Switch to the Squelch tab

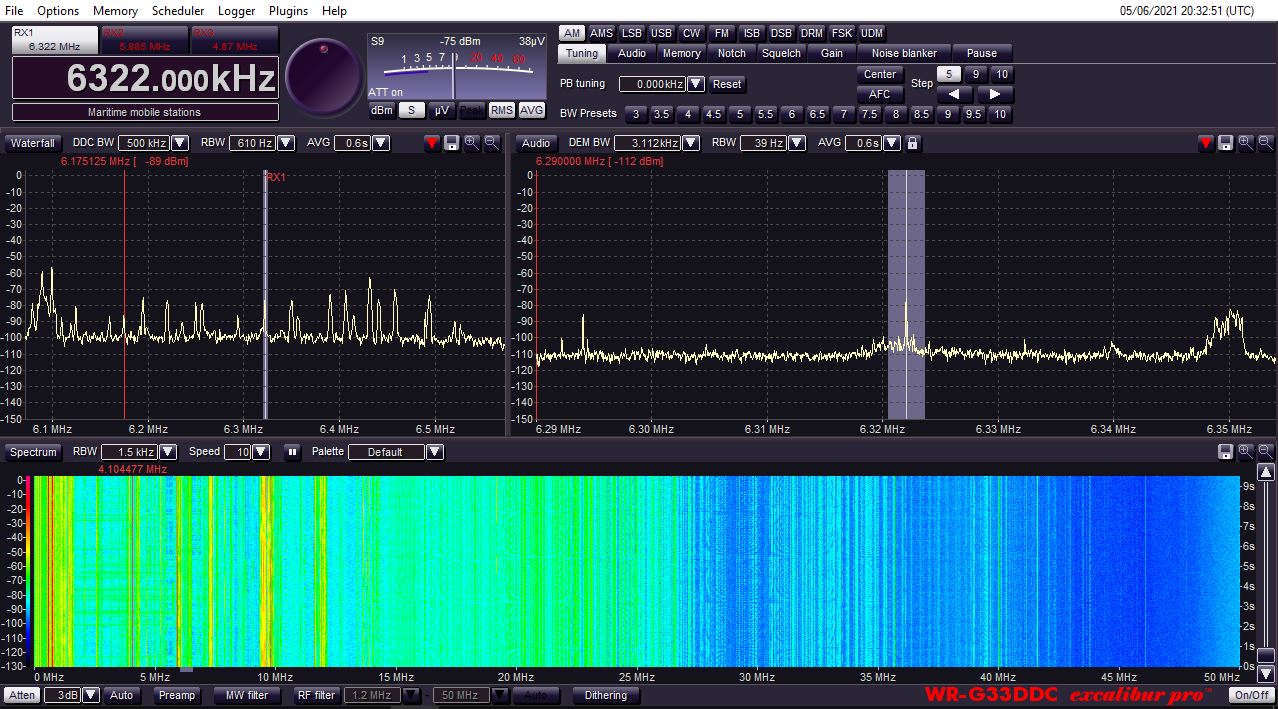(781, 53)
